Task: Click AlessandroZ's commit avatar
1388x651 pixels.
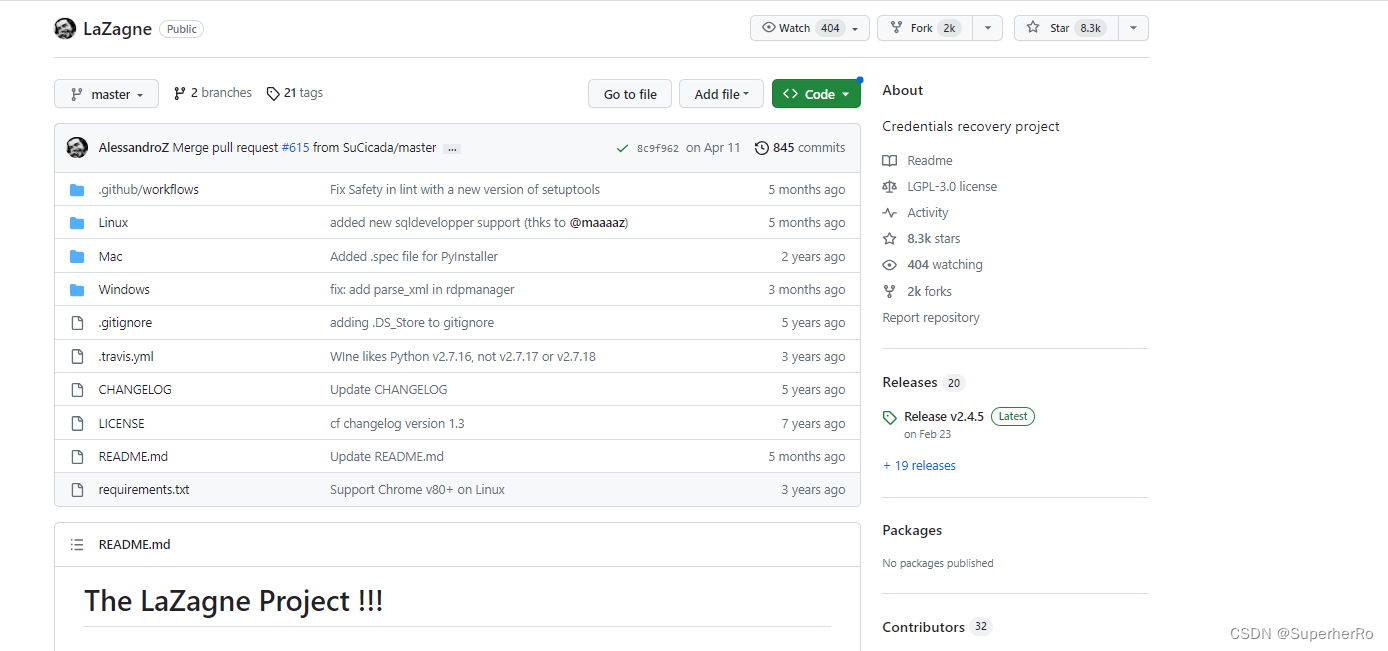Action: (x=77, y=148)
